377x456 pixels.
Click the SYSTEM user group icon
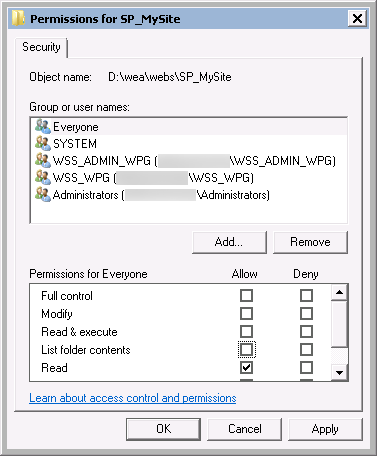click(43, 143)
